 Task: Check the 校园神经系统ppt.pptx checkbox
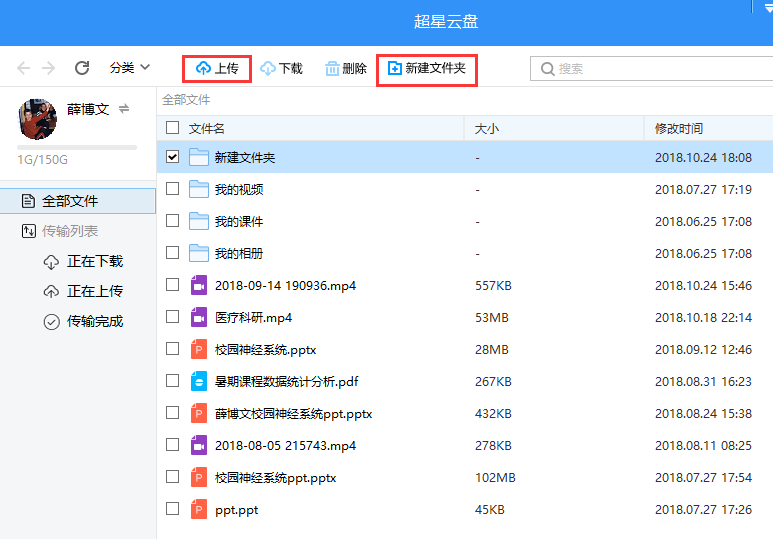pyautogui.click(x=173, y=476)
